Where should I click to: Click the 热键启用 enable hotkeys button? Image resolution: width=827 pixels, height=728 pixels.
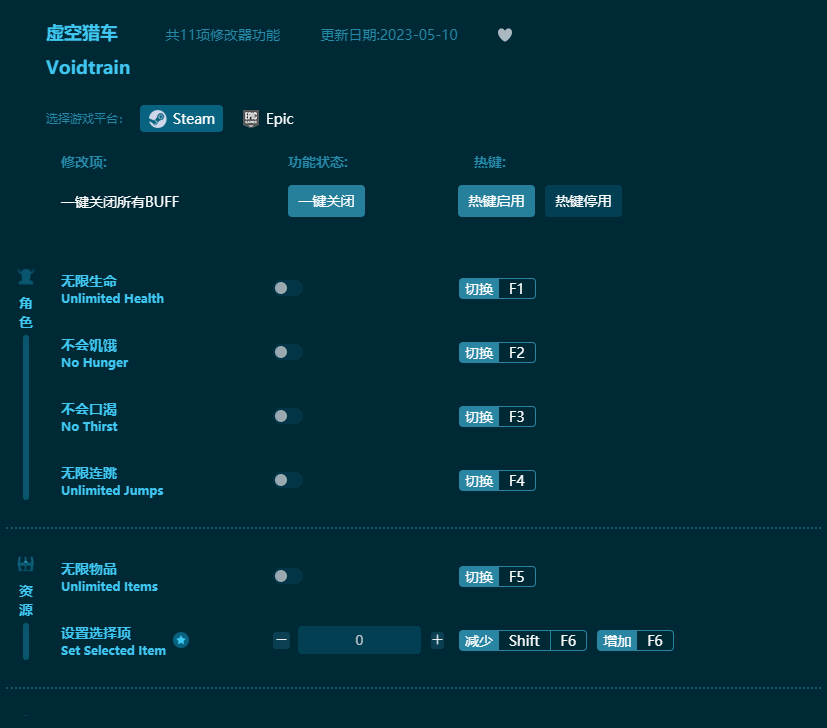tap(496, 201)
